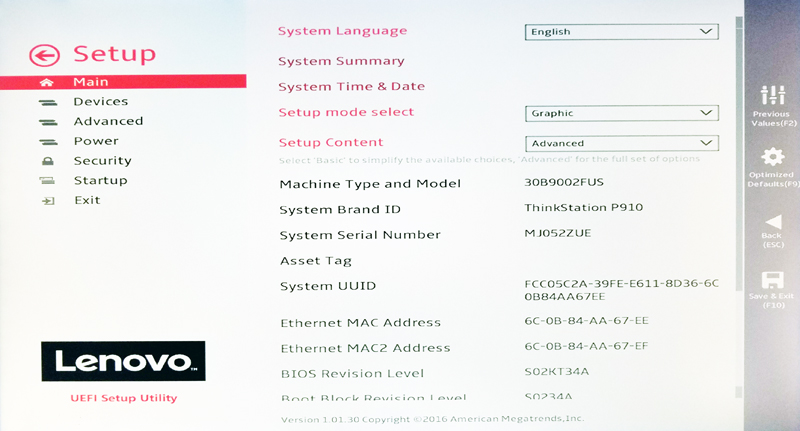
Task: Select the Asset Tag field
Action: (x=315, y=261)
